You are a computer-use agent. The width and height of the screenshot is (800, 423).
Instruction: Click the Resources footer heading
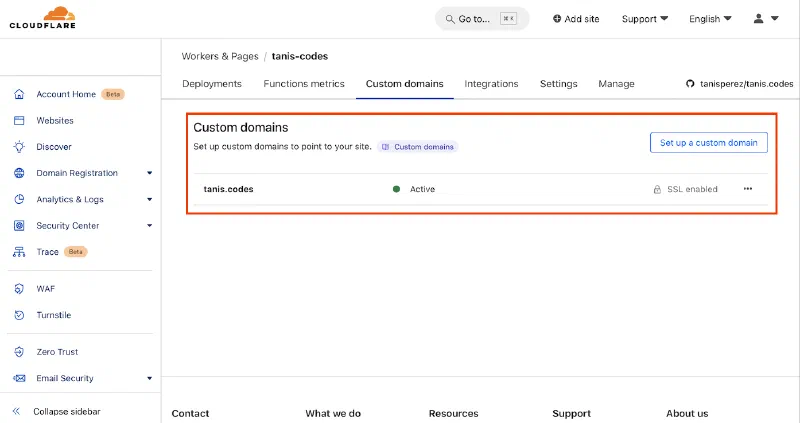coord(454,413)
